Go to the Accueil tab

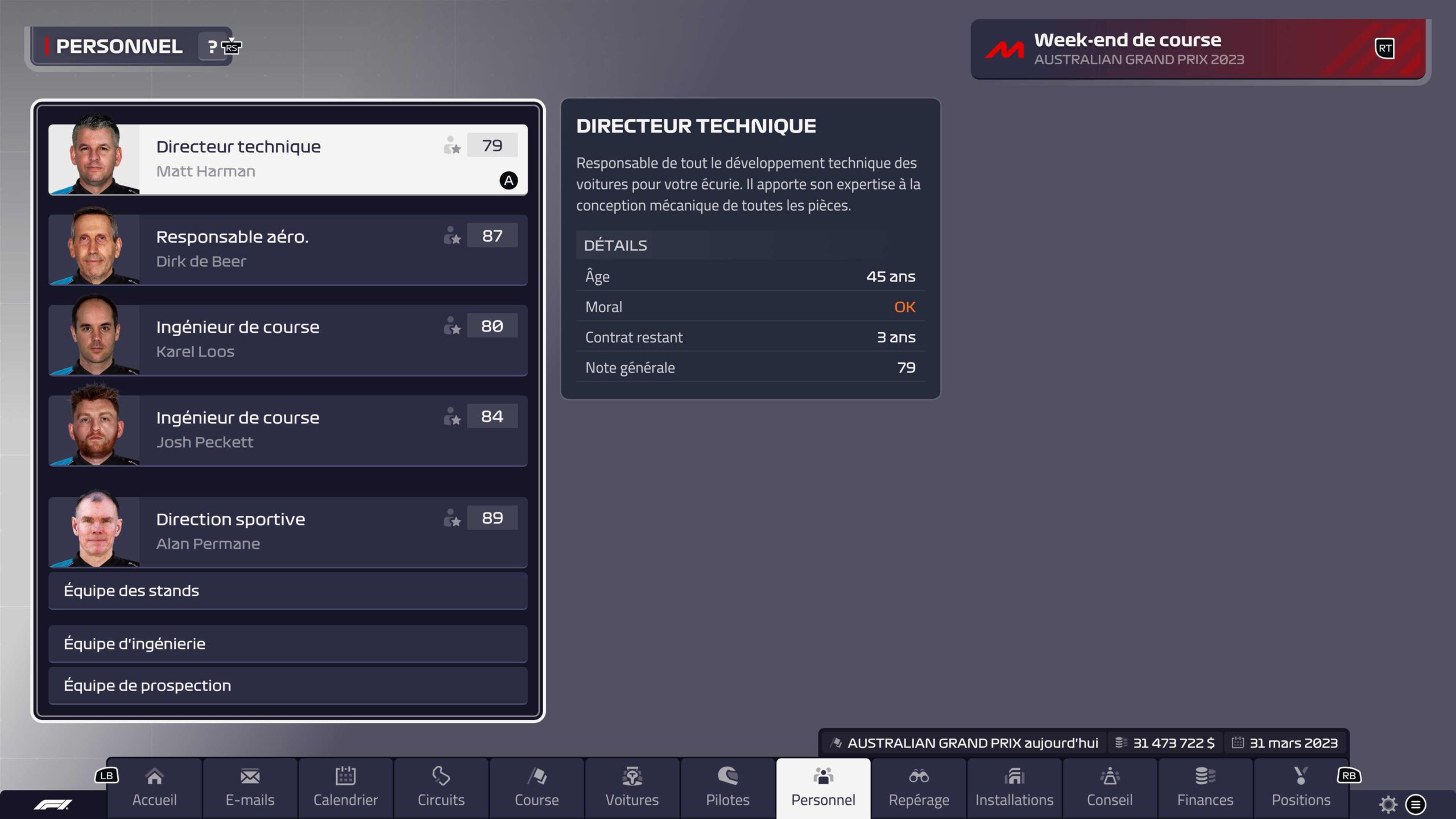[155, 788]
